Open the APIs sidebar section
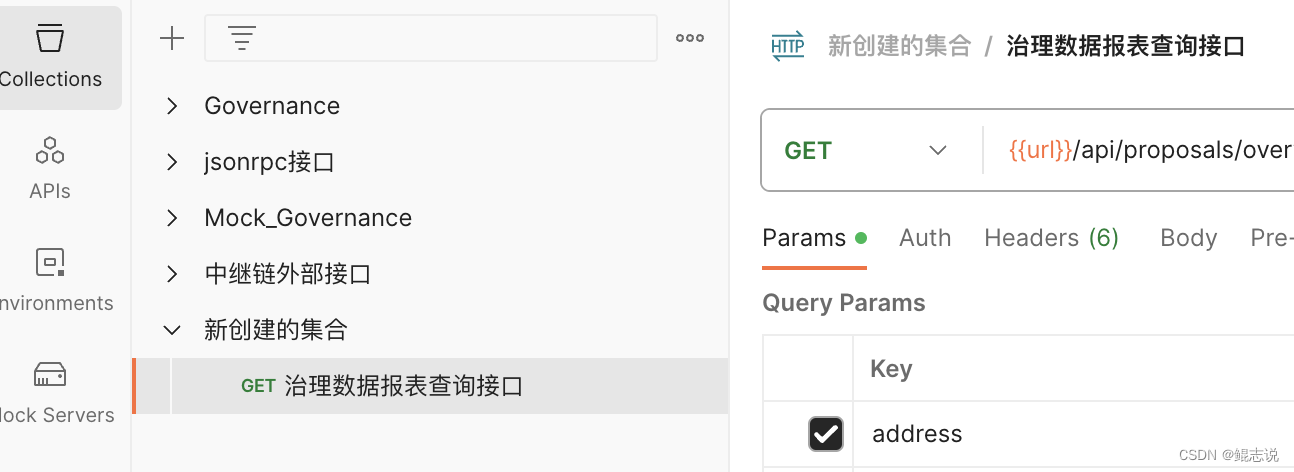1294x472 pixels. [x=50, y=168]
